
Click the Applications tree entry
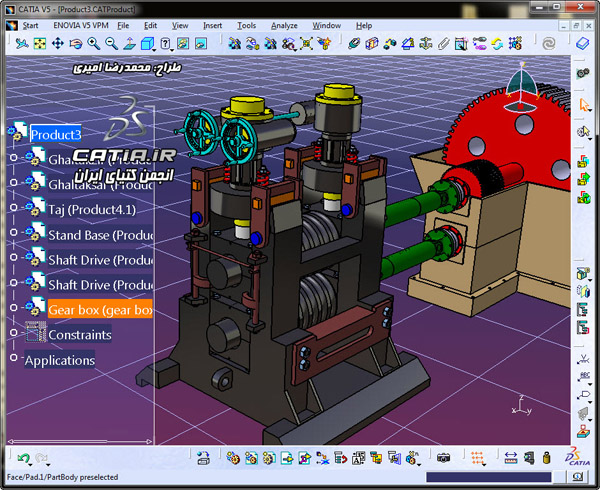(x=60, y=360)
